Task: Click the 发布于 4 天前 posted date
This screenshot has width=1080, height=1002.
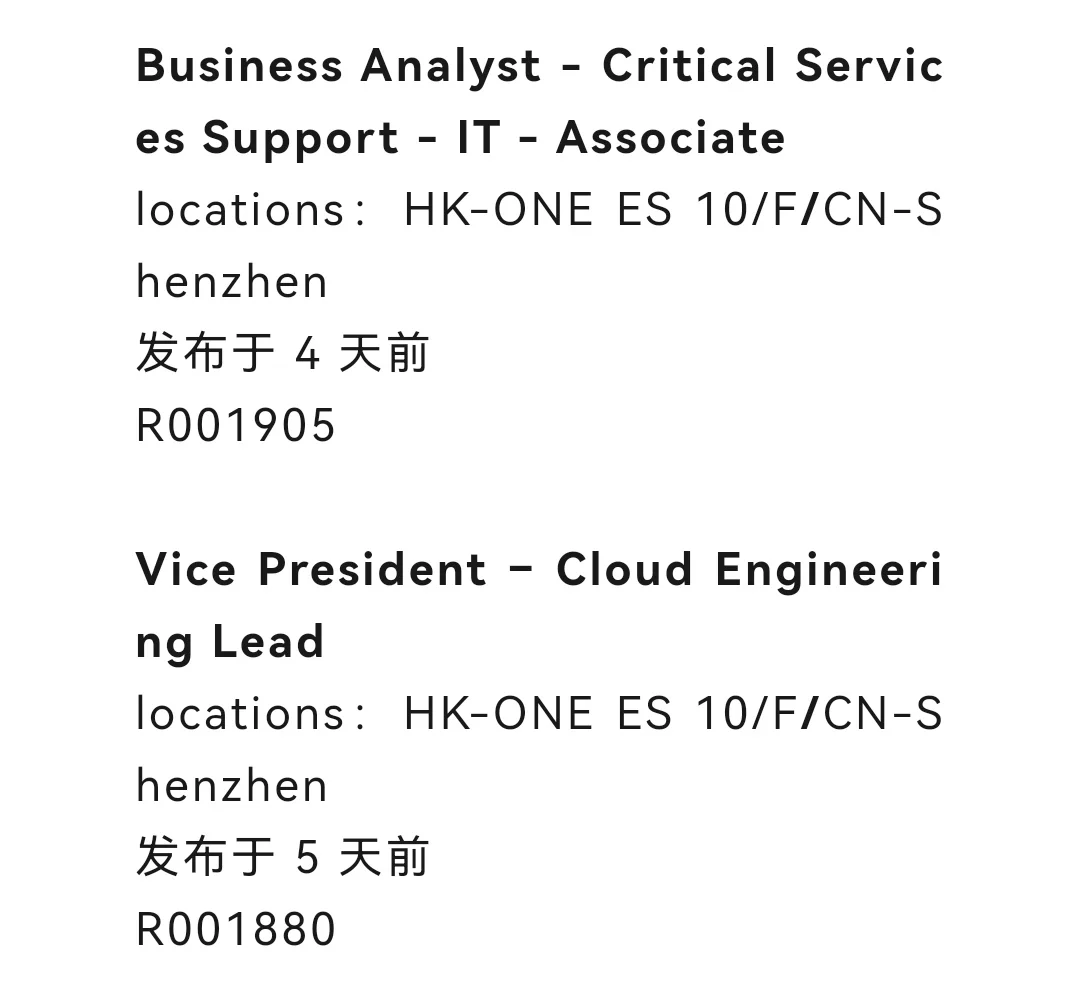Action: click(x=282, y=353)
